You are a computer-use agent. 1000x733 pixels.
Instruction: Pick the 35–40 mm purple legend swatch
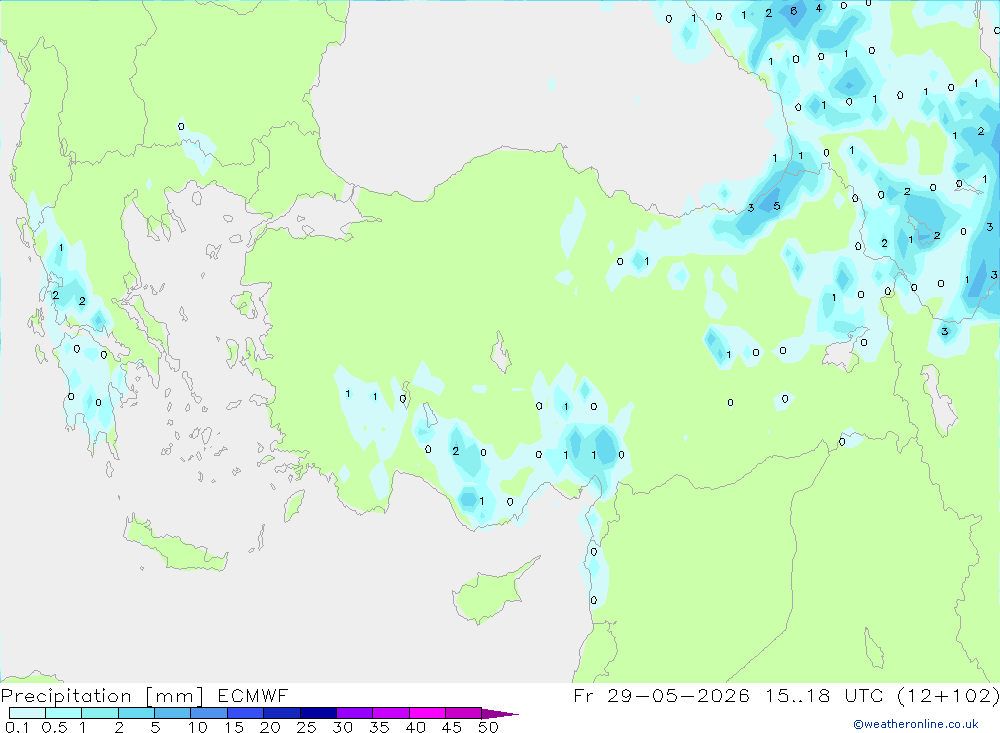[x=390, y=713]
